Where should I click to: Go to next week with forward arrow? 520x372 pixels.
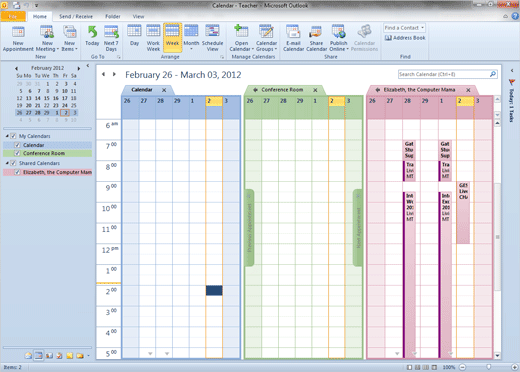pyautogui.click(x=114, y=74)
